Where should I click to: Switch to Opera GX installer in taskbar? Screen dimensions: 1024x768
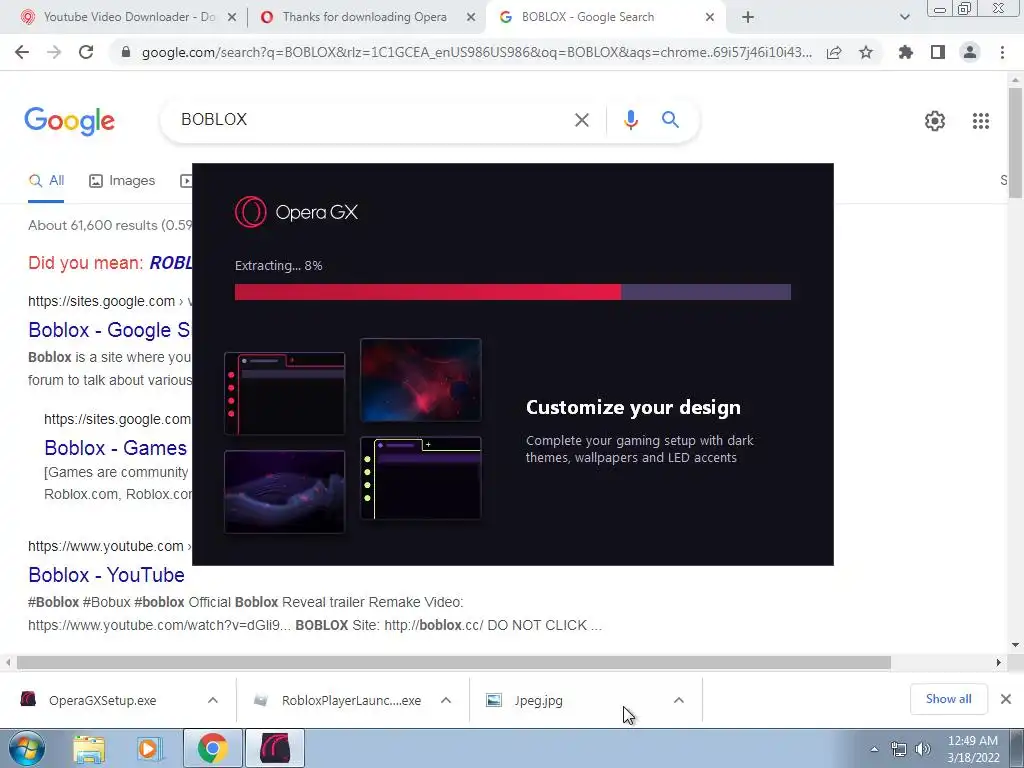(274, 749)
